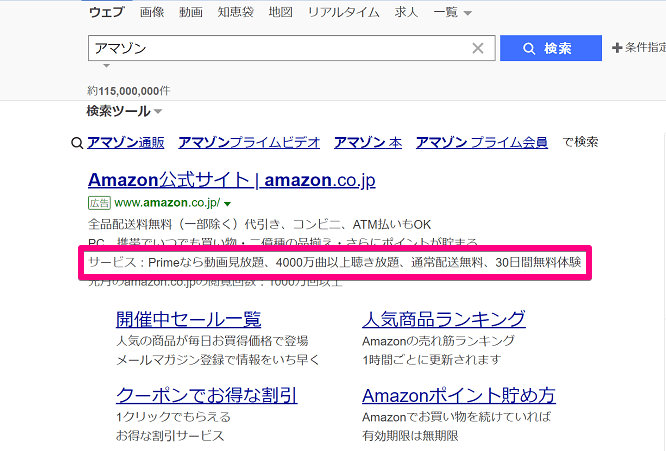666x451 pixels.
Task: Click the アマゾン通販 related search link
Action: pos(126,143)
